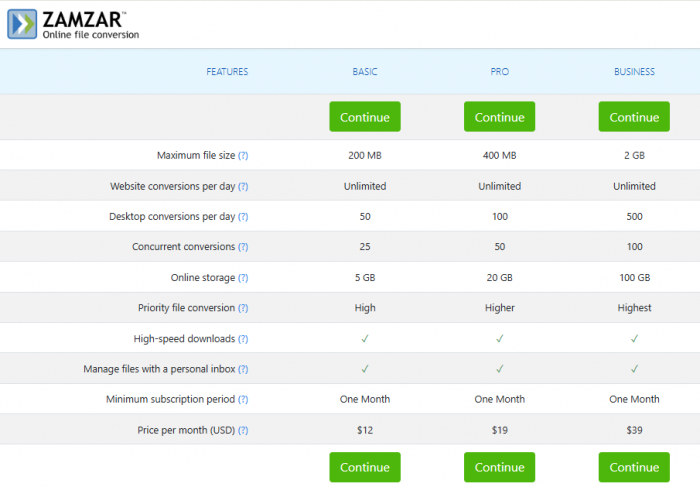Click top Continue button for Pro plan

click(x=499, y=117)
